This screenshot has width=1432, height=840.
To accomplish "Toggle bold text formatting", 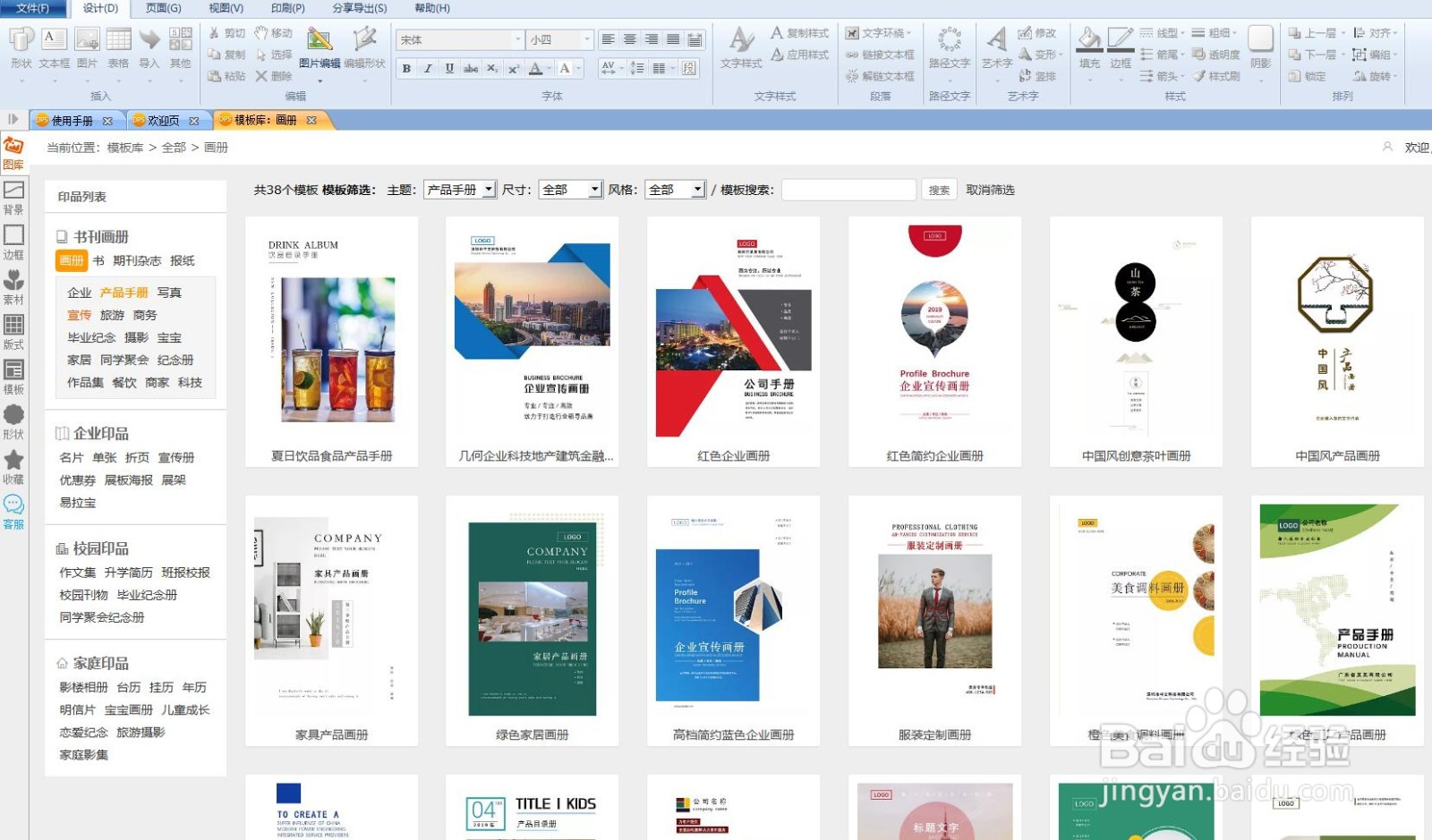I will (406, 68).
